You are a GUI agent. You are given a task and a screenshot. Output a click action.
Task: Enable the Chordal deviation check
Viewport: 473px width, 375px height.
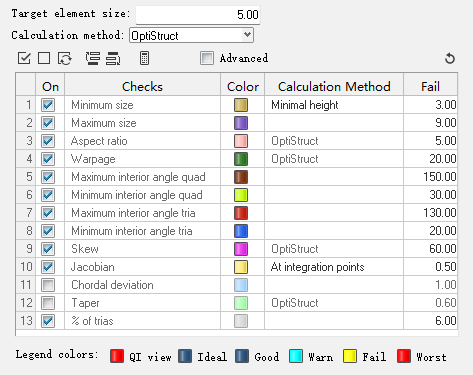click(48, 285)
